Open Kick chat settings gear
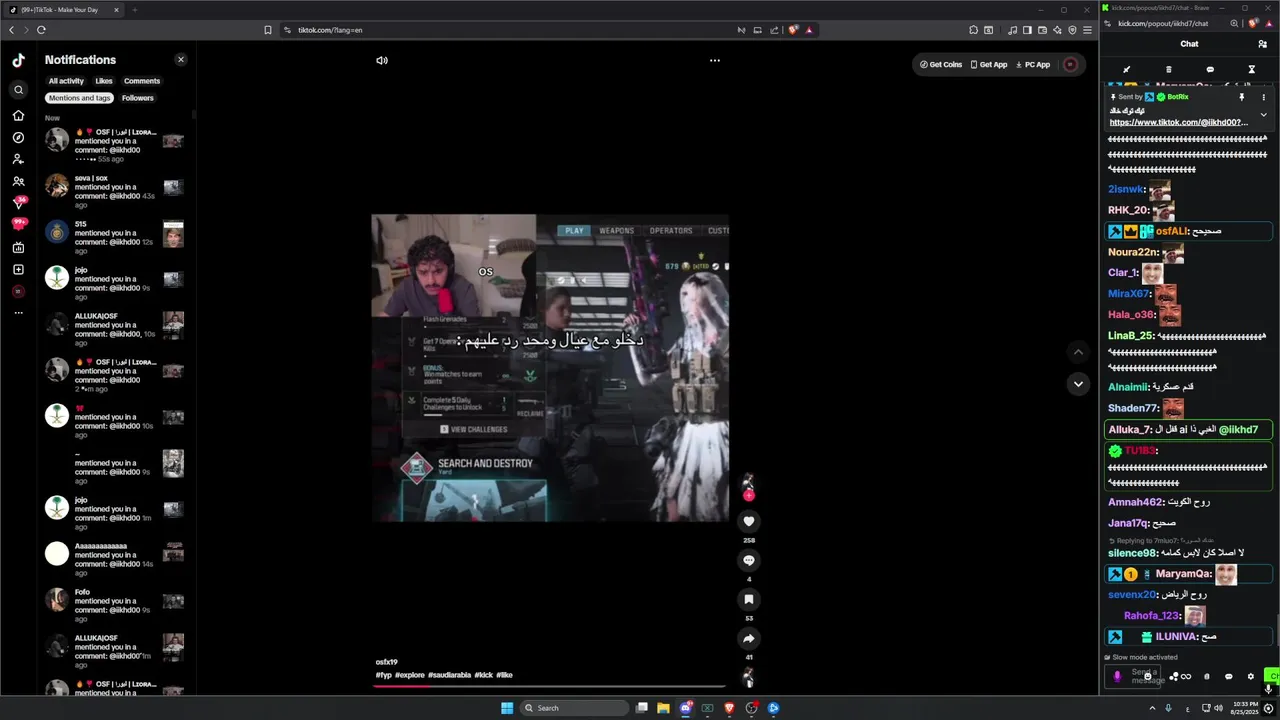Screen dimensions: 1280x720 point(1250,676)
